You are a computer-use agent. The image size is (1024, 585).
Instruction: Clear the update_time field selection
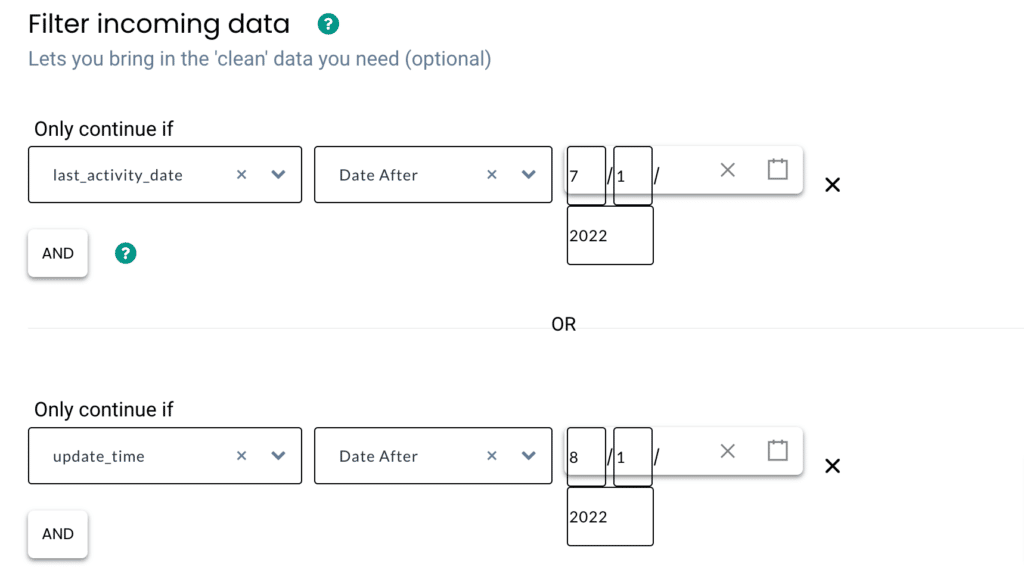241,456
